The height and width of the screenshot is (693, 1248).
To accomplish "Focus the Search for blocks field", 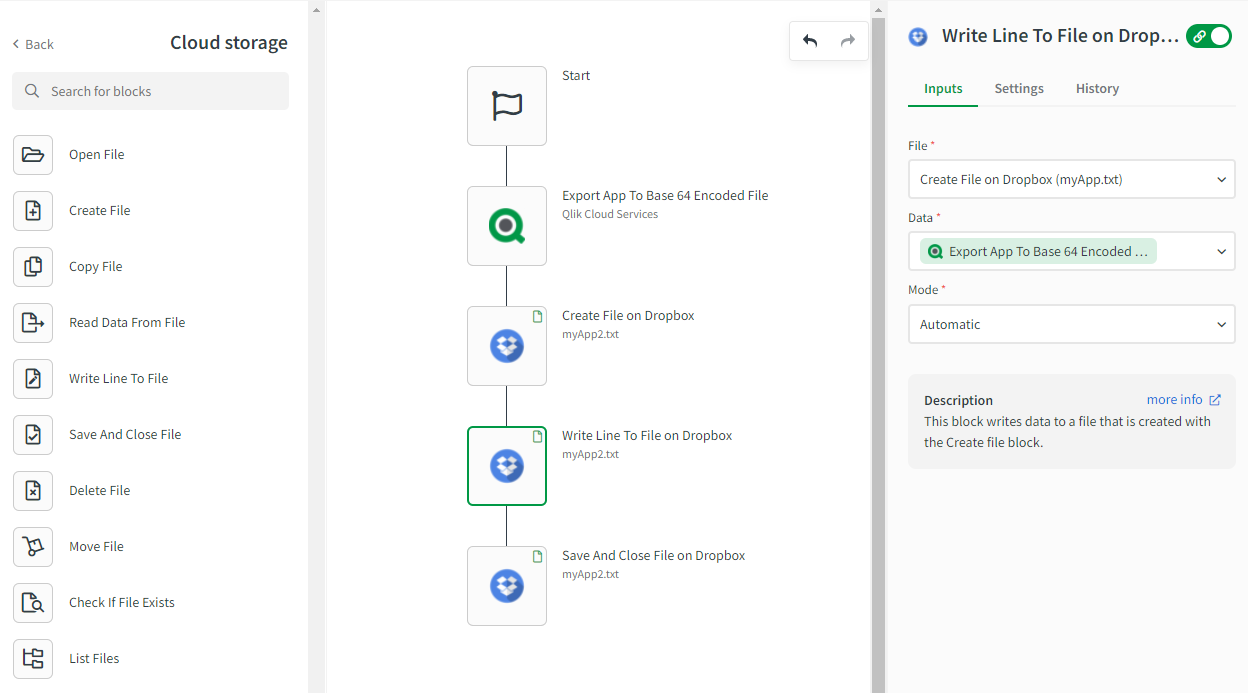I will [x=150, y=91].
